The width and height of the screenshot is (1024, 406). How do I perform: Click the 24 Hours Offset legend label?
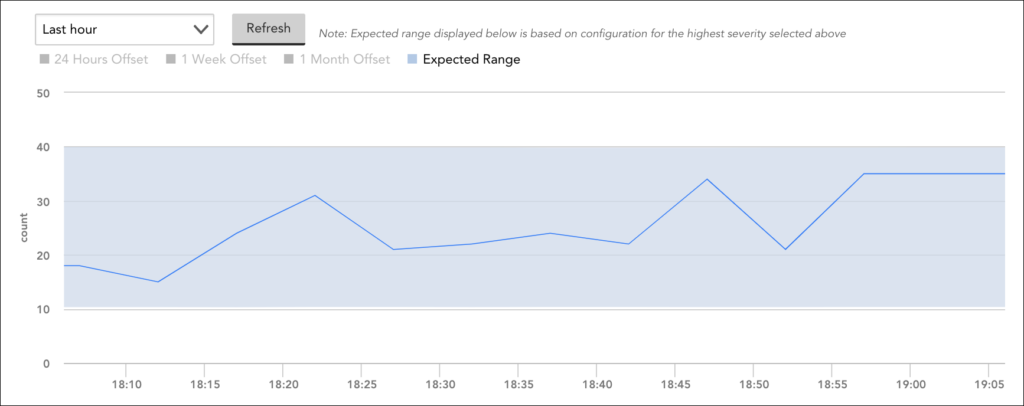click(x=101, y=59)
